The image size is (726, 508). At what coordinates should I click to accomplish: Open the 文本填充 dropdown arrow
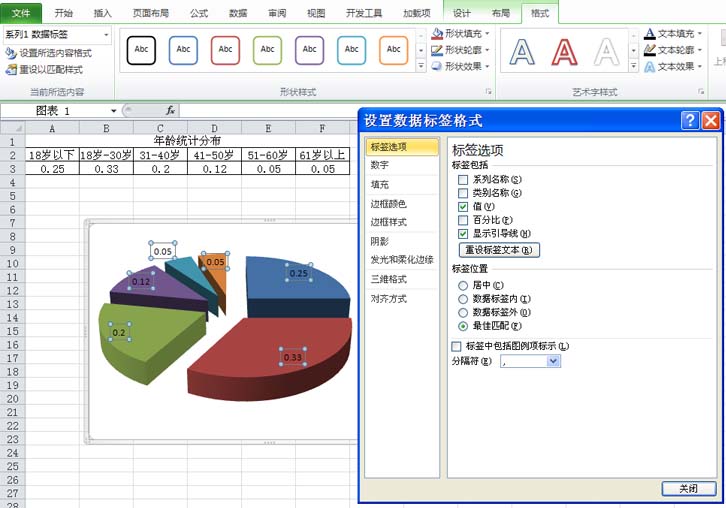(x=700, y=33)
